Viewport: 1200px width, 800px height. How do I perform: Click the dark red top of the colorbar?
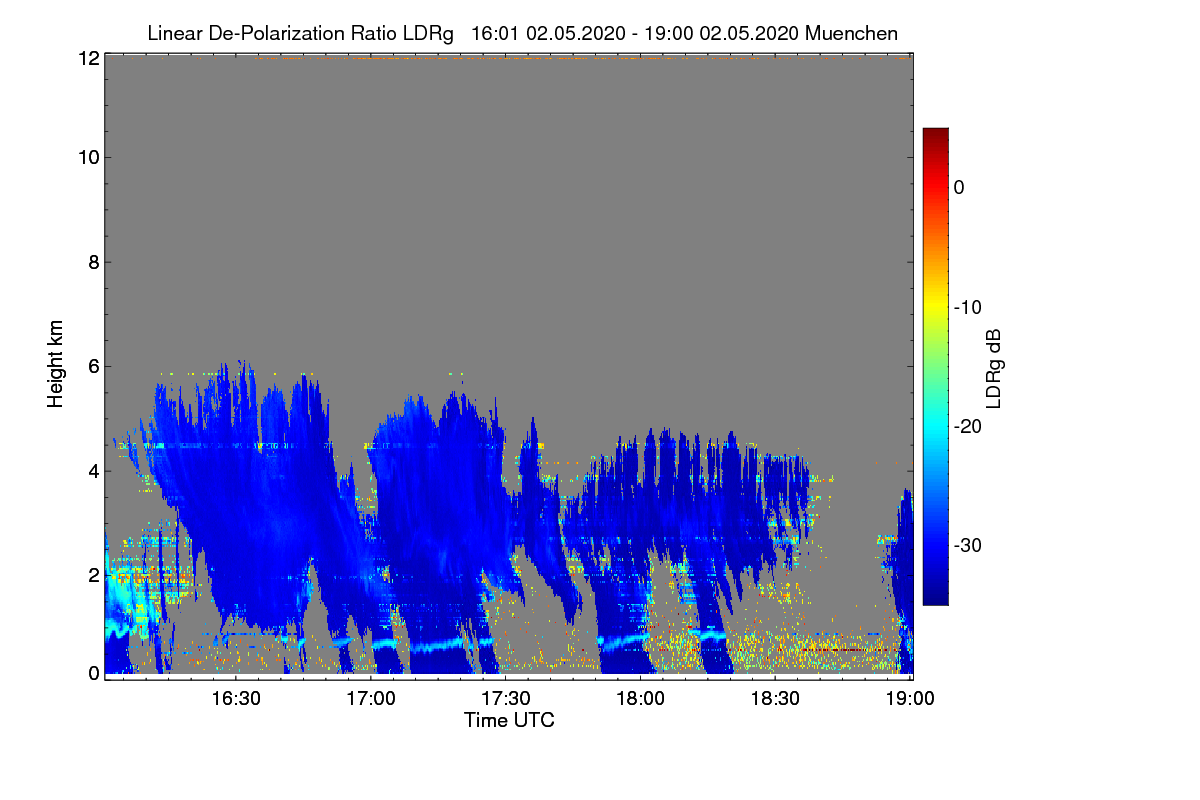pyautogui.click(x=935, y=135)
